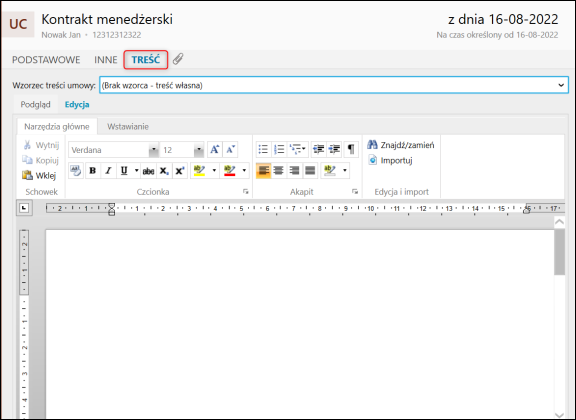Screen dimensions: 576x420
Task: Increase font size with grow icon
Action: point(215,149)
